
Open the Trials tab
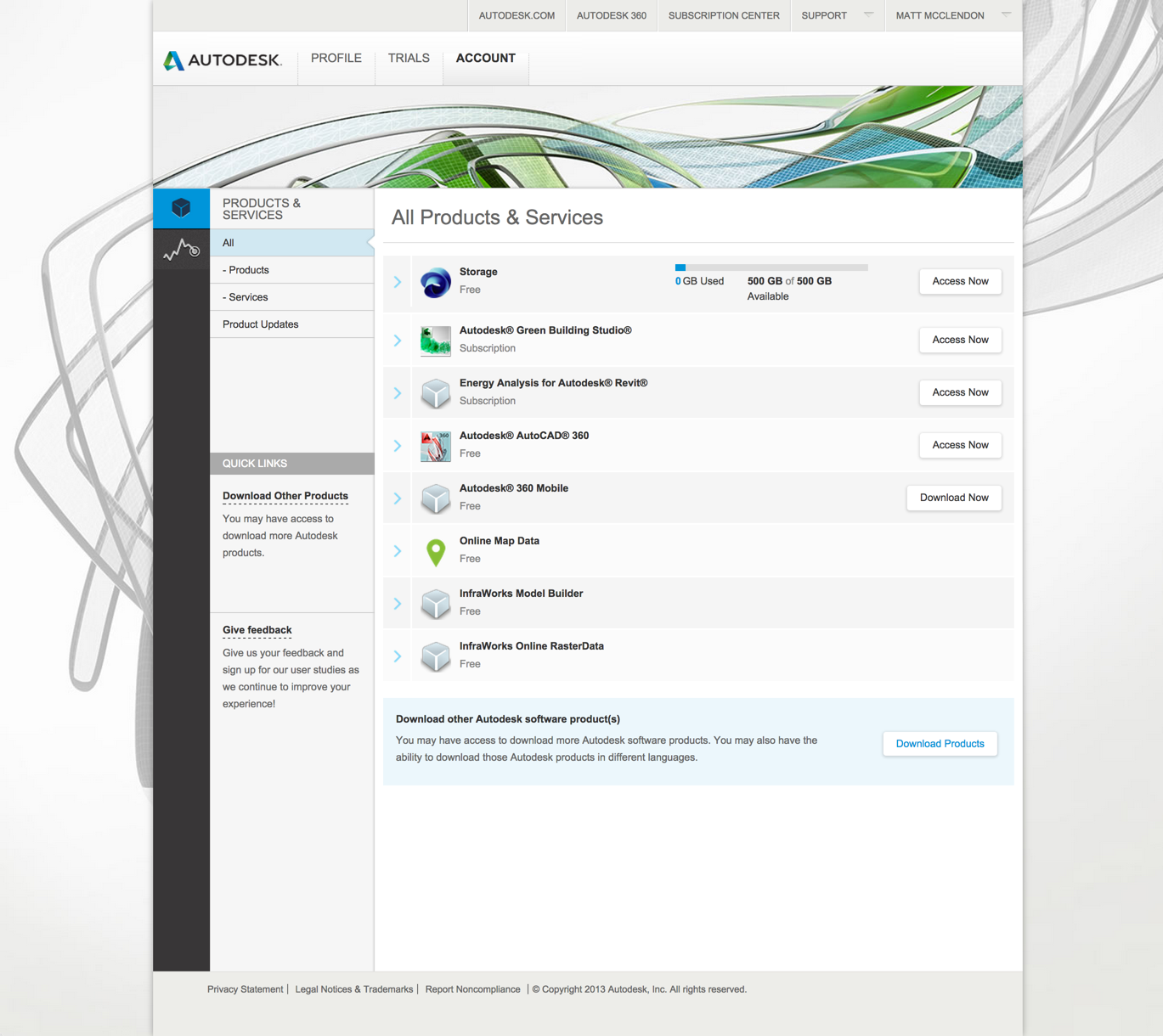point(409,58)
